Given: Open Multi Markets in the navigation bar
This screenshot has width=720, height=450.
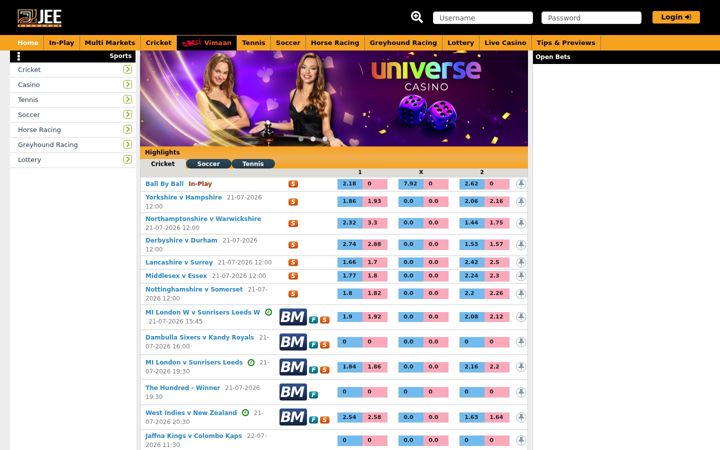Looking at the screenshot, I should (x=110, y=43).
